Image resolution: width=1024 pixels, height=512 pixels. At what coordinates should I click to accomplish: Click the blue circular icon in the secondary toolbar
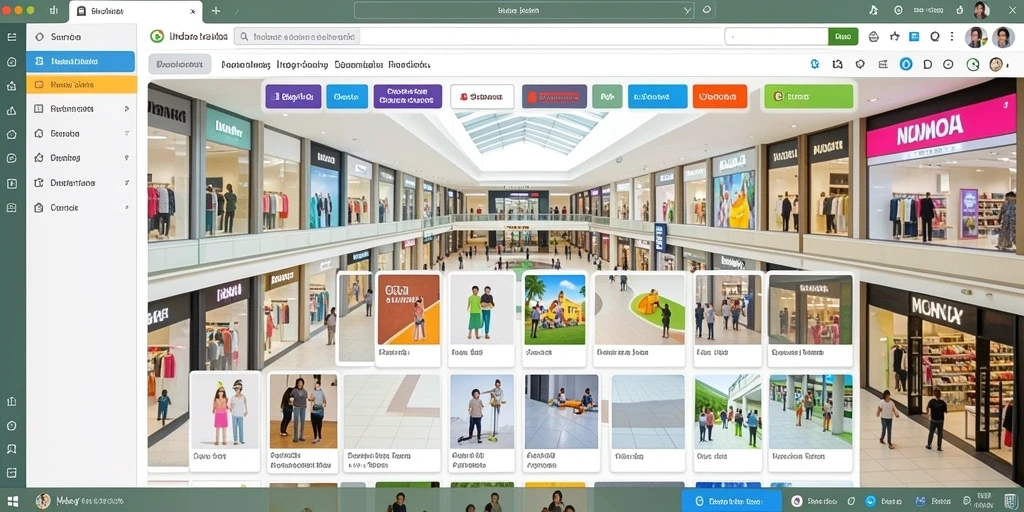[905, 64]
